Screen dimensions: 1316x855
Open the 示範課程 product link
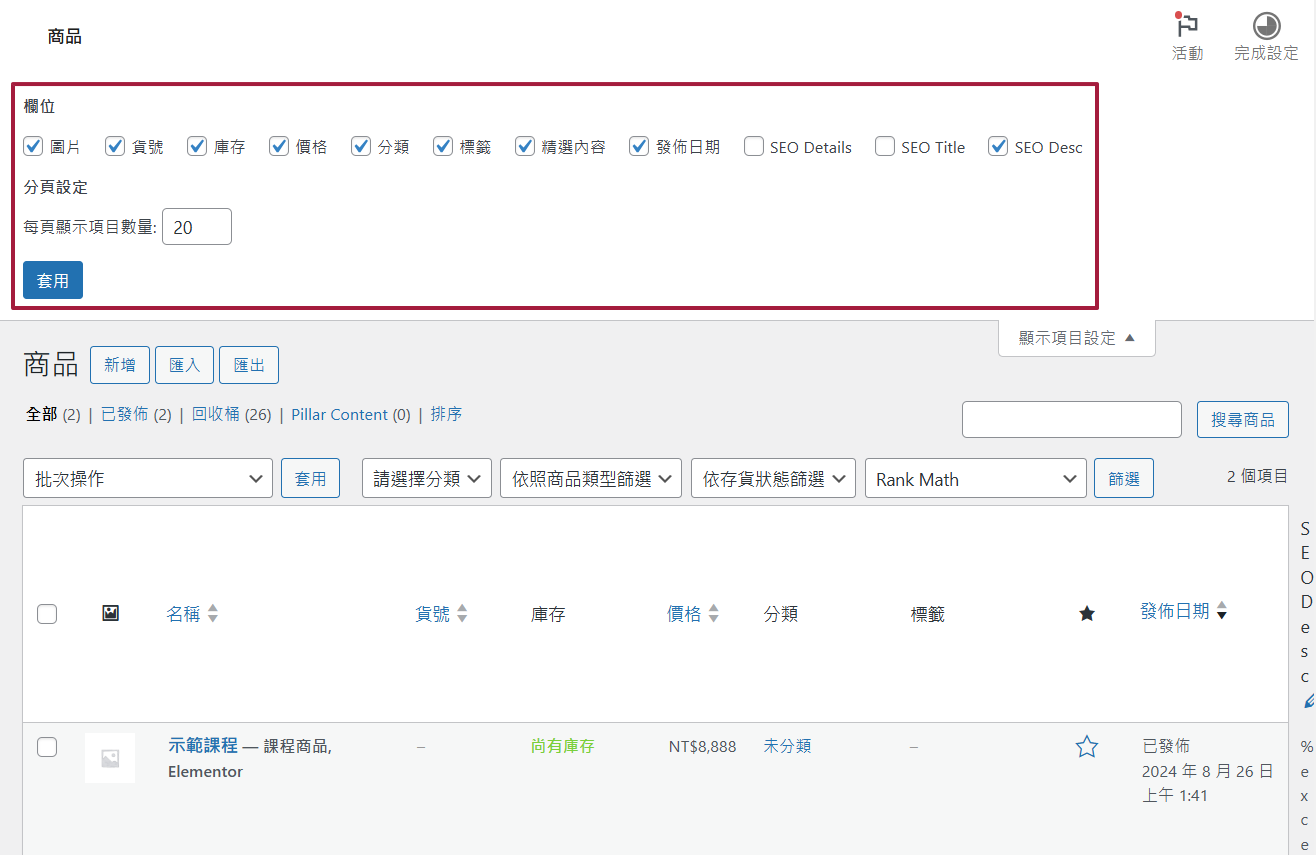pos(202,746)
